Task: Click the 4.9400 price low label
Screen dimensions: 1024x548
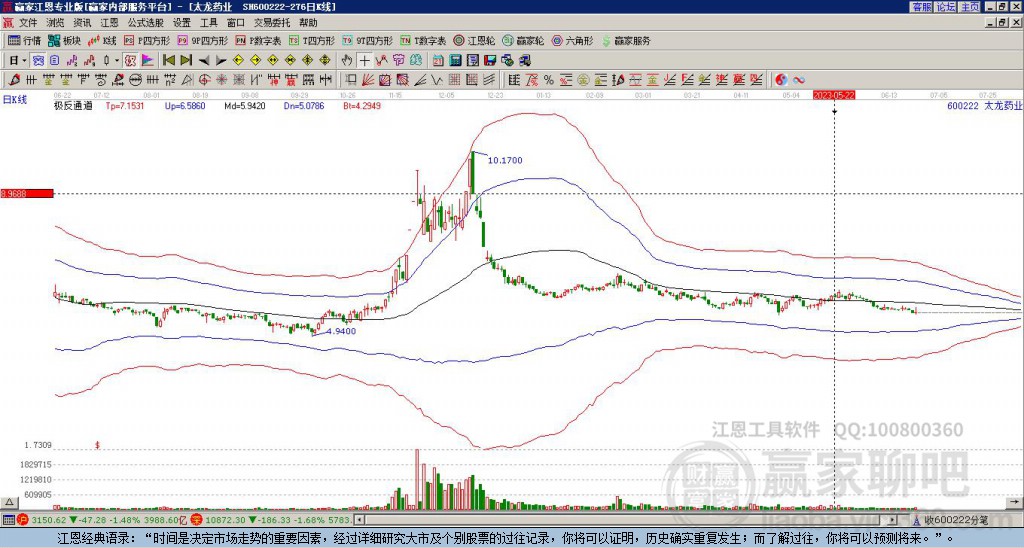Action: (x=341, y=331)
